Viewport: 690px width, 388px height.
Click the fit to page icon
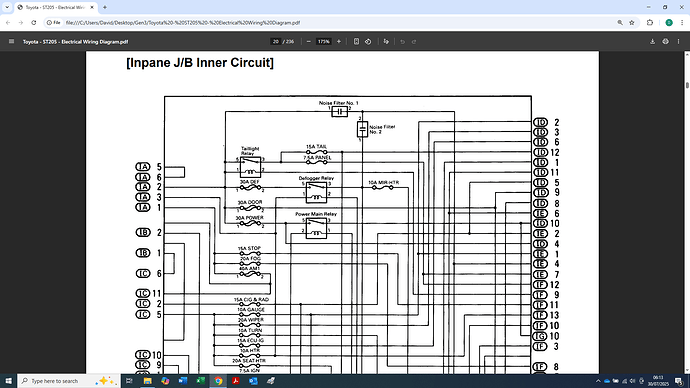coord(356,41)
